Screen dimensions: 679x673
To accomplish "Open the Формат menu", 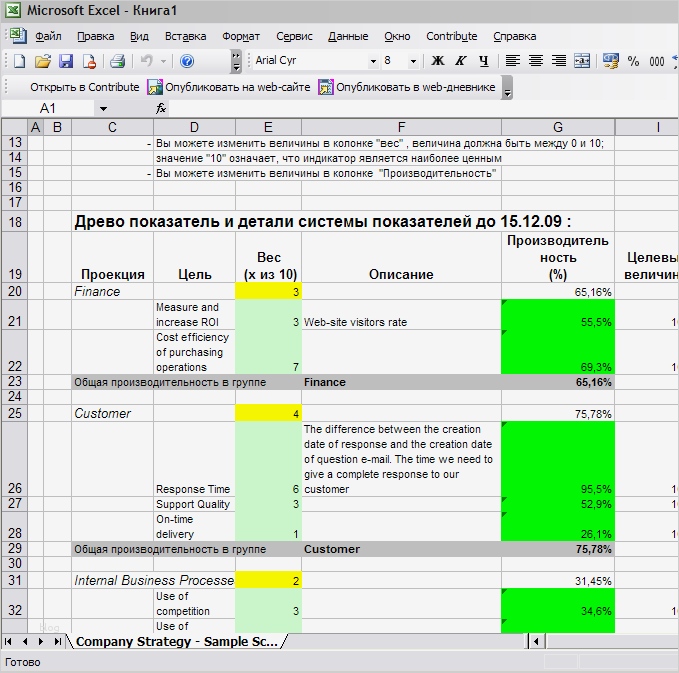I will (x=240, y=36).
